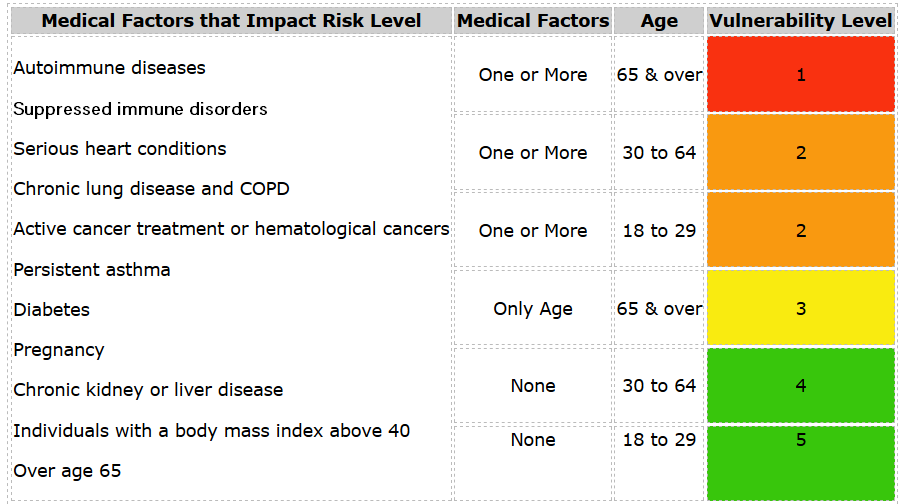Select the "Vulnerability Level" column header
The width and height of the screenshot is (899, 504).
click(x=800, y=21)
